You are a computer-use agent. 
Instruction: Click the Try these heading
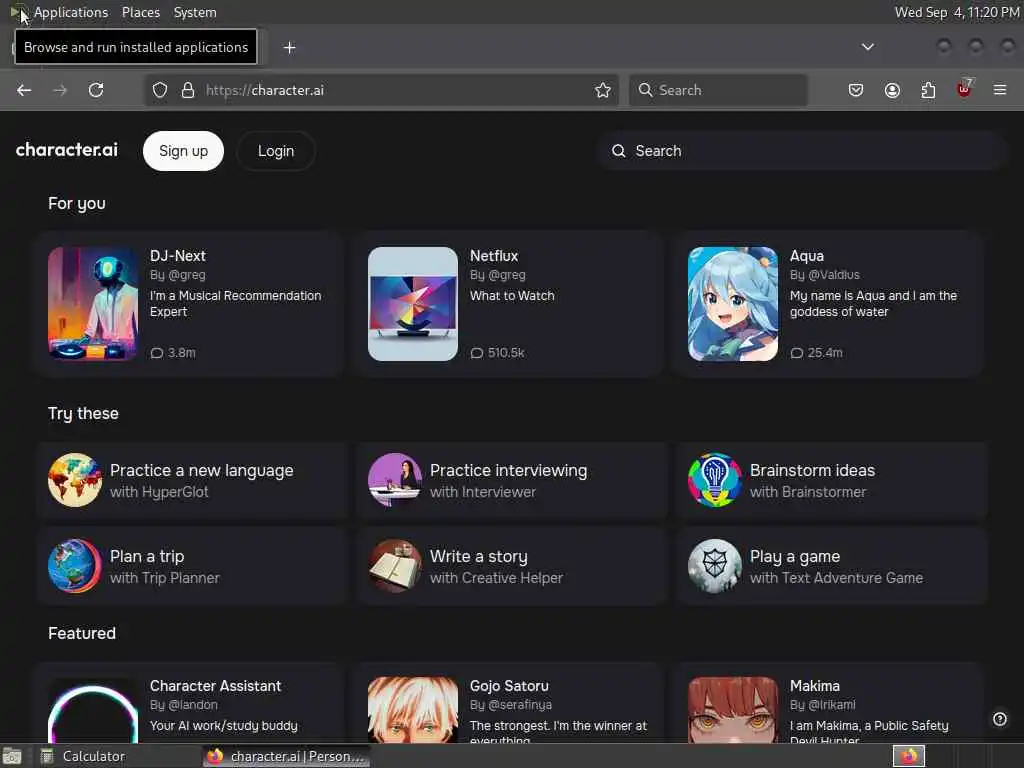click(83, 413)
